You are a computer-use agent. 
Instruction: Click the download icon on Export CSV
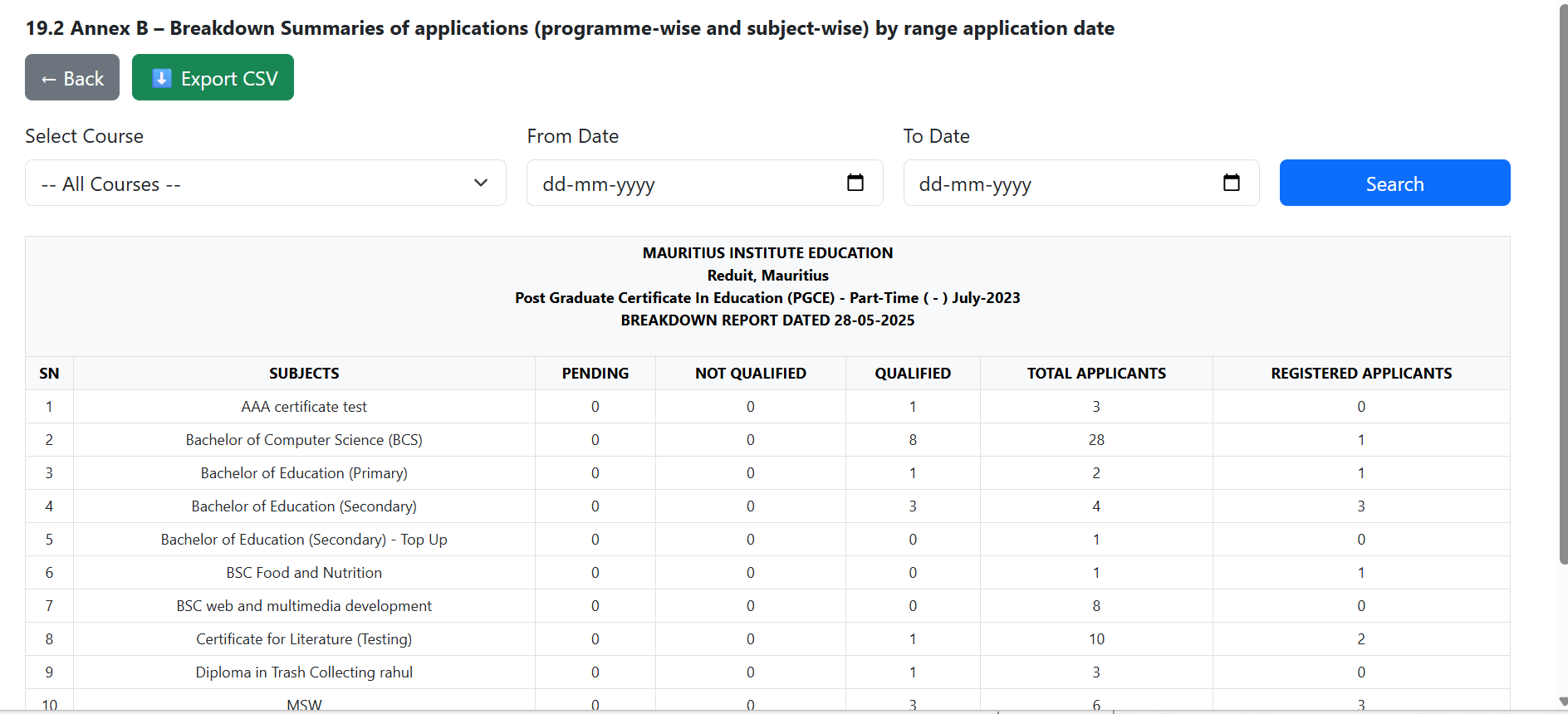click(x=162, y=78)
